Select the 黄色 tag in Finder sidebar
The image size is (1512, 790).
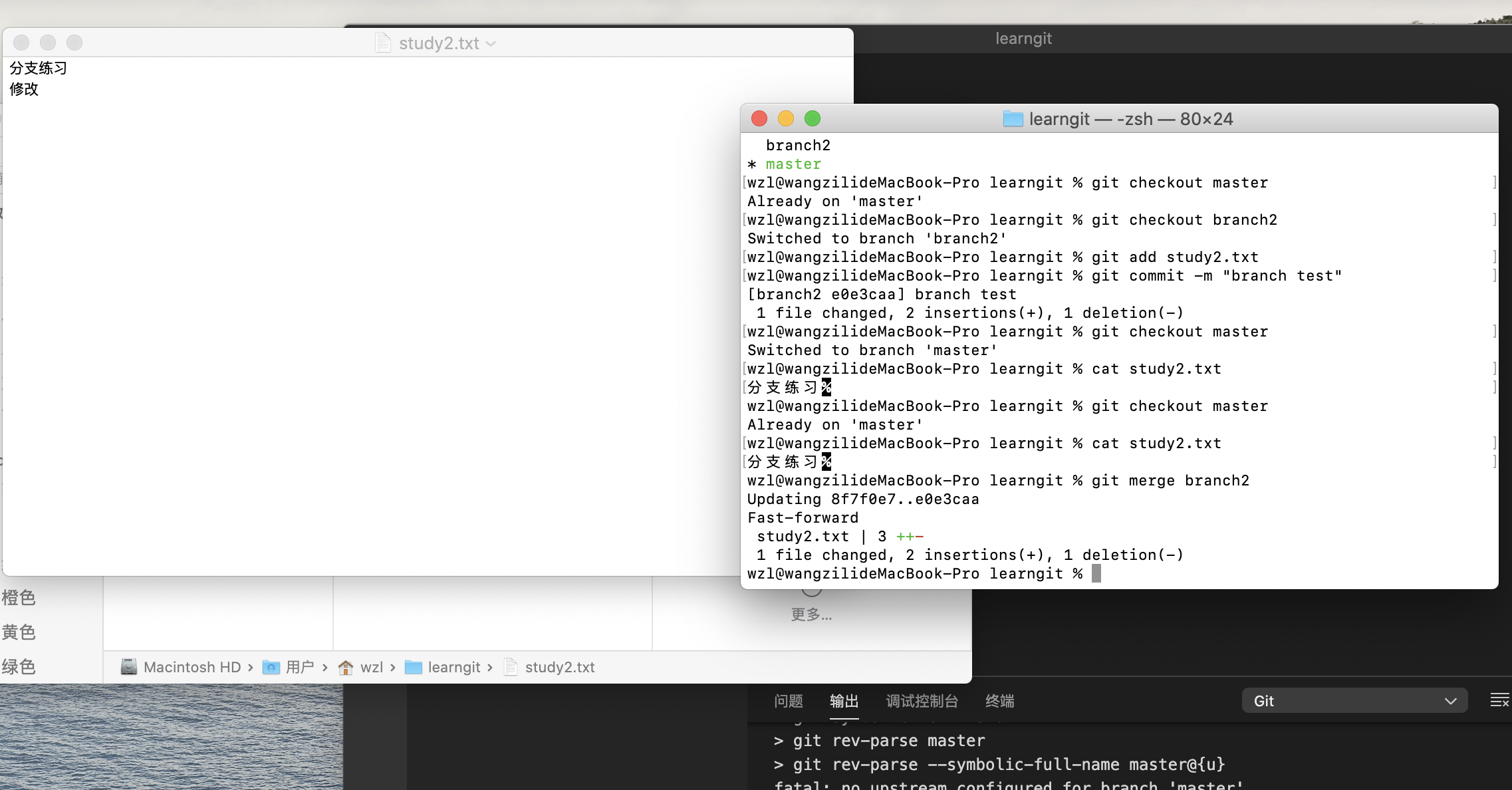[19, 632]
